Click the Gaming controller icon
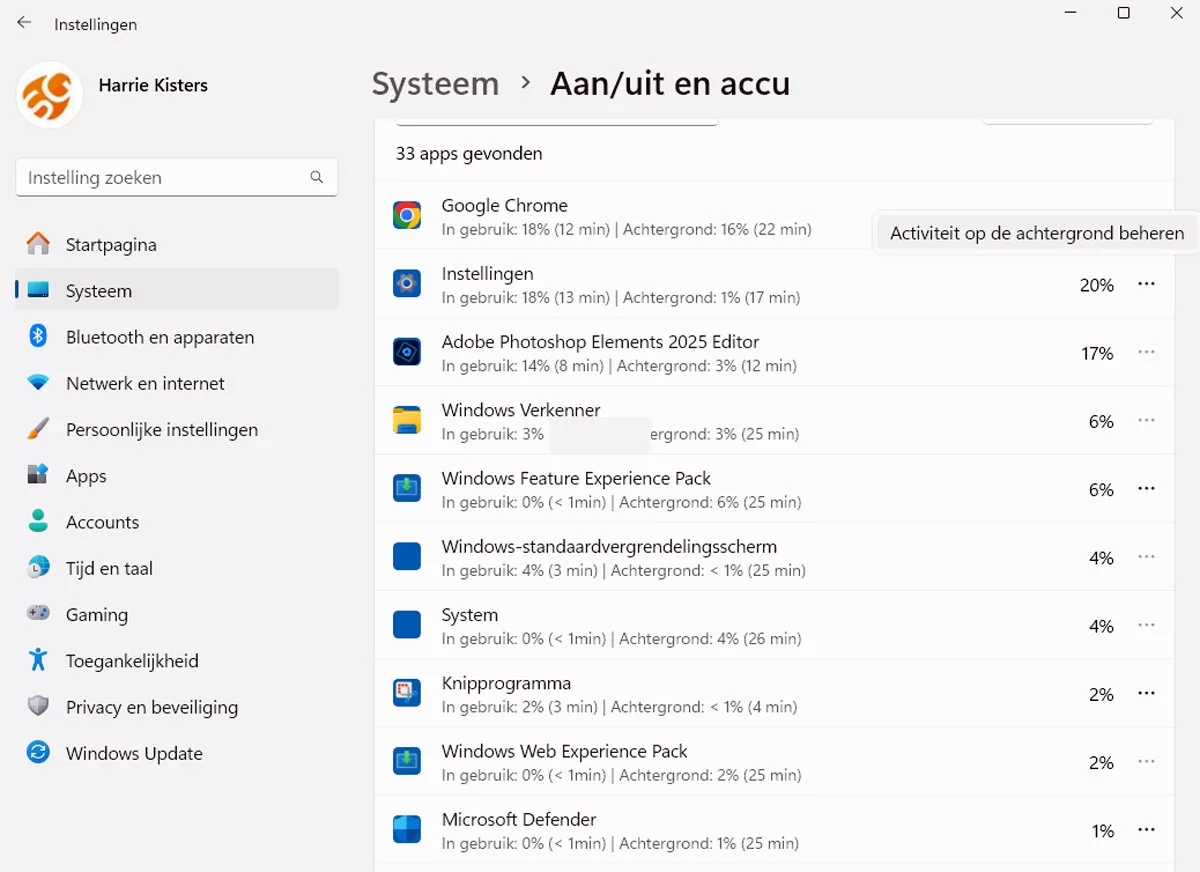Image resolution: width=1200 pixels, height=872 pixels. click(x=38, y=614)
